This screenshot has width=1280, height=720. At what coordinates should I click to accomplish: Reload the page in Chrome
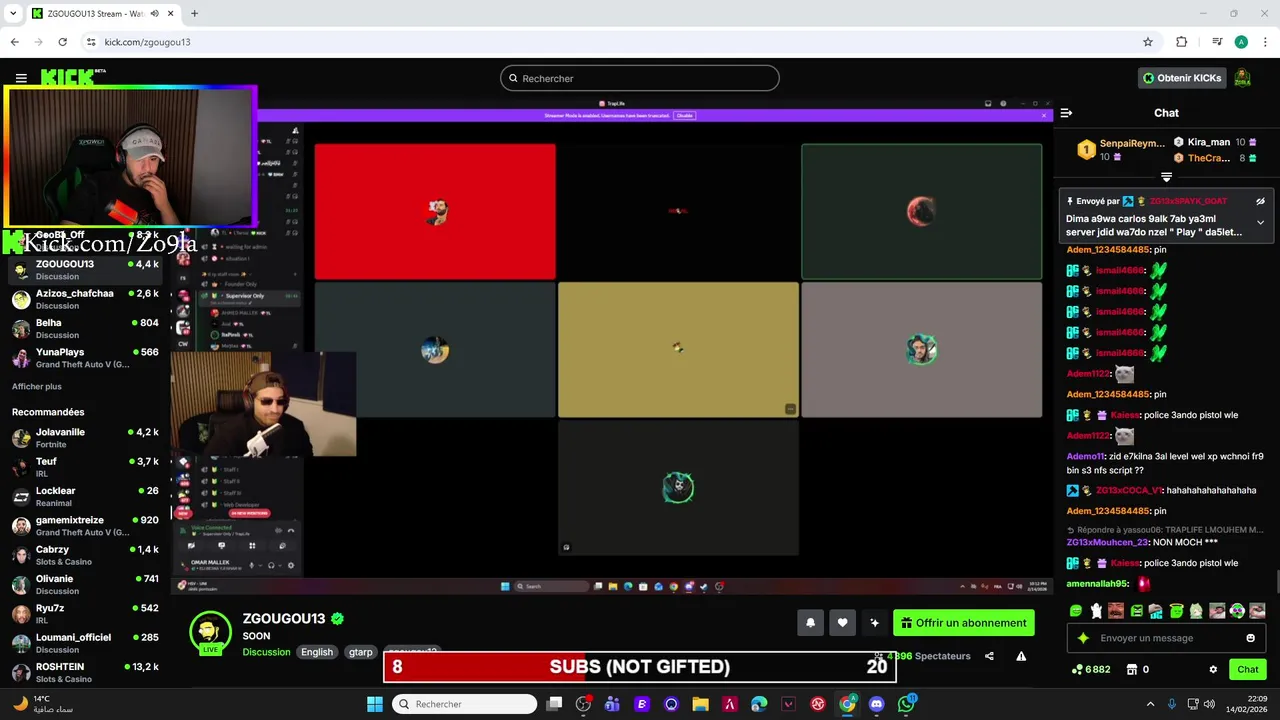(x=62, y=42)
